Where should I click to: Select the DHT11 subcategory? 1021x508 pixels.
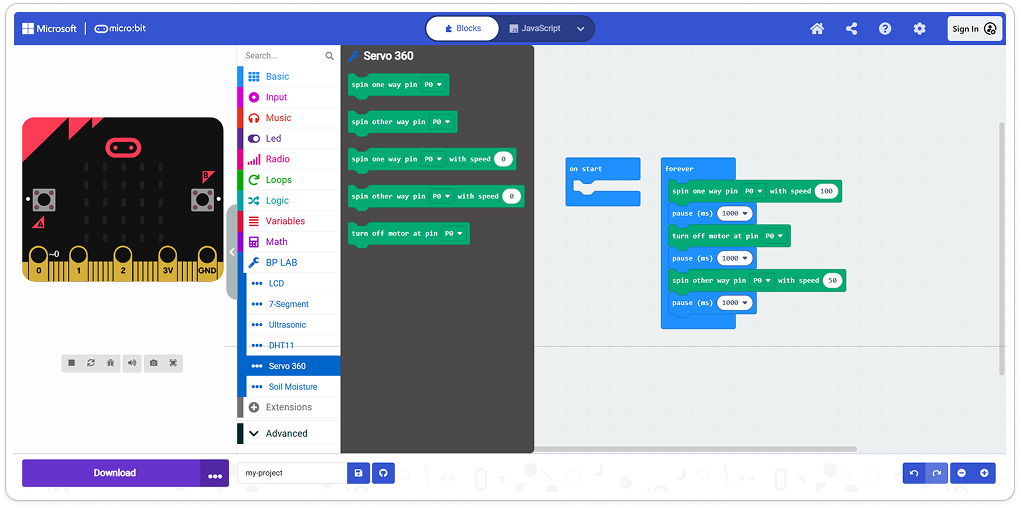293,345
